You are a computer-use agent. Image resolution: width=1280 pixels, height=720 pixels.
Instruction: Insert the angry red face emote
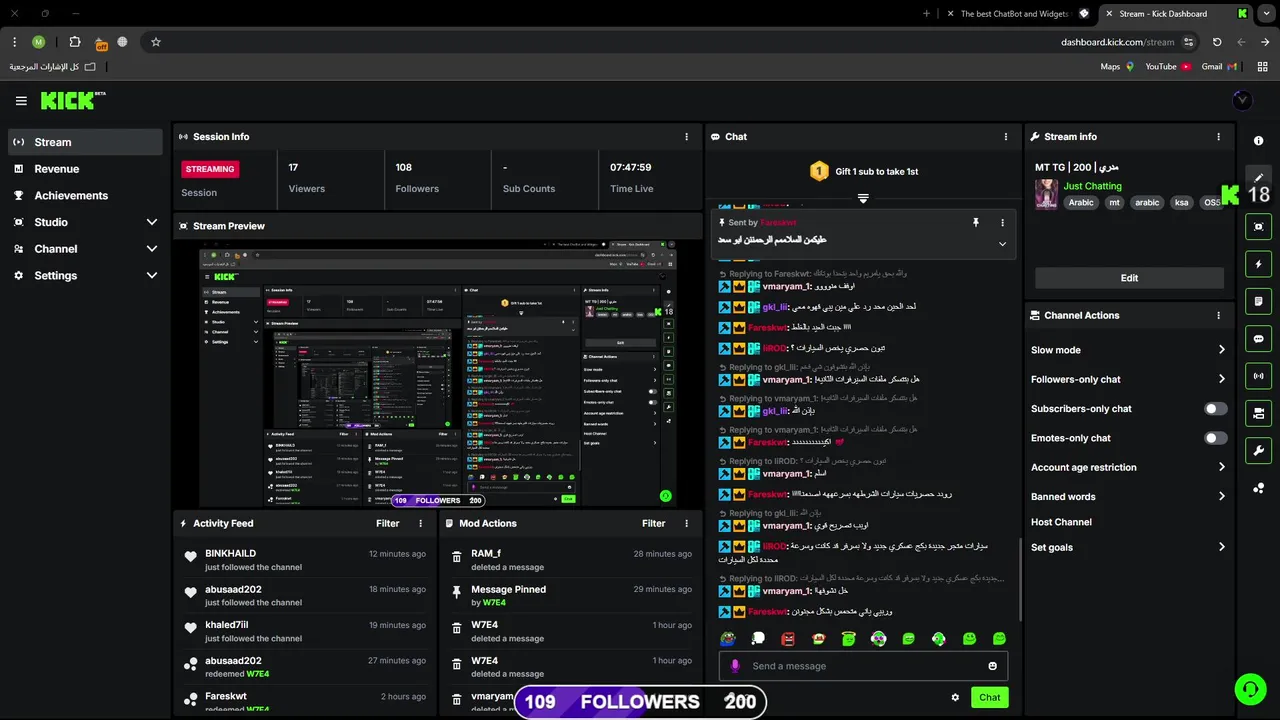coord(788,639)
